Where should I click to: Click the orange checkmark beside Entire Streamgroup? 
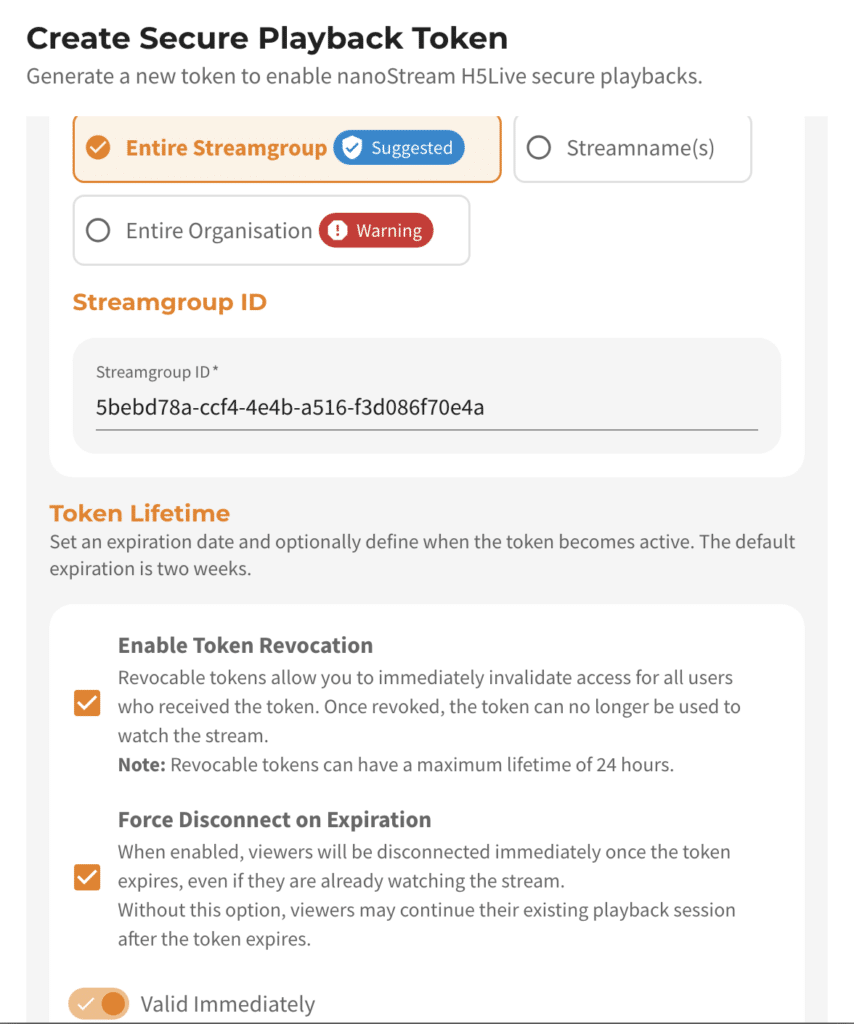(97, 147)
